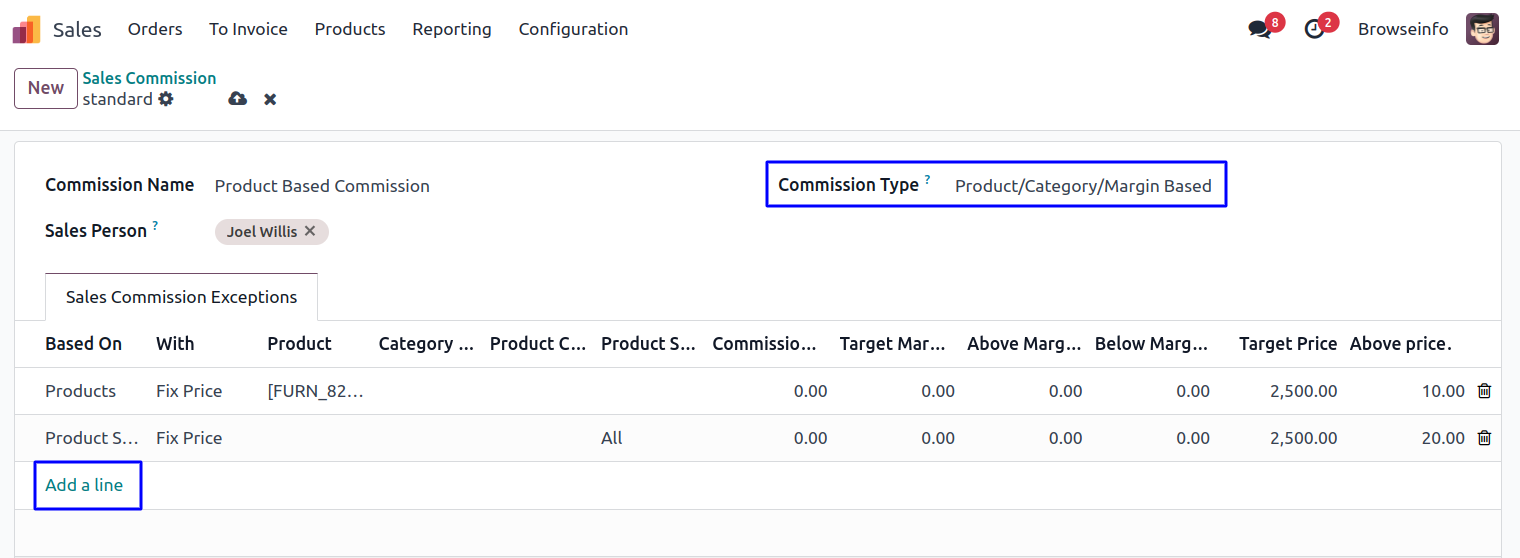1520x558 pixels.
Task: Click the Sales app logo icon
Action: click(26, 30)
